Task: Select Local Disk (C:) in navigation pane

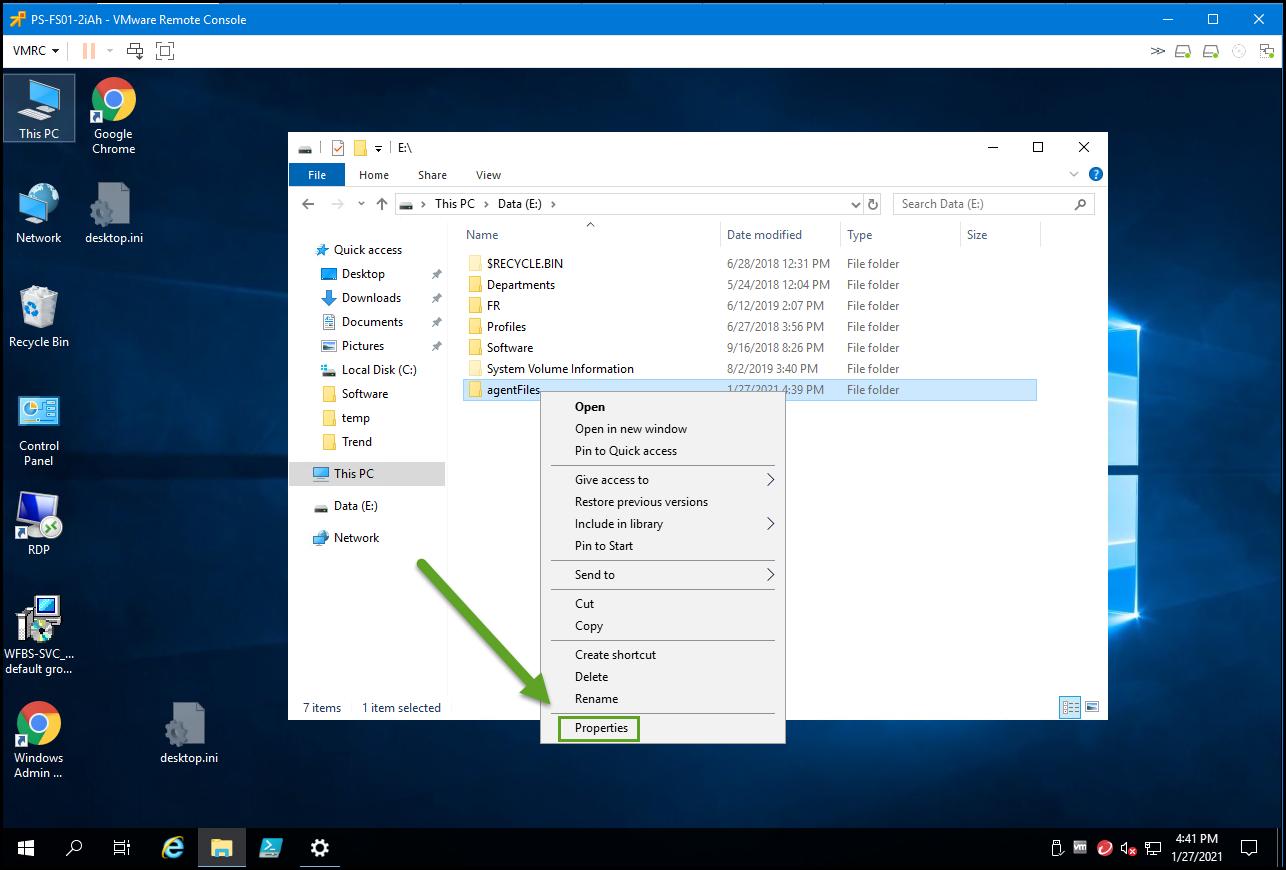Action: click(378, 370)
